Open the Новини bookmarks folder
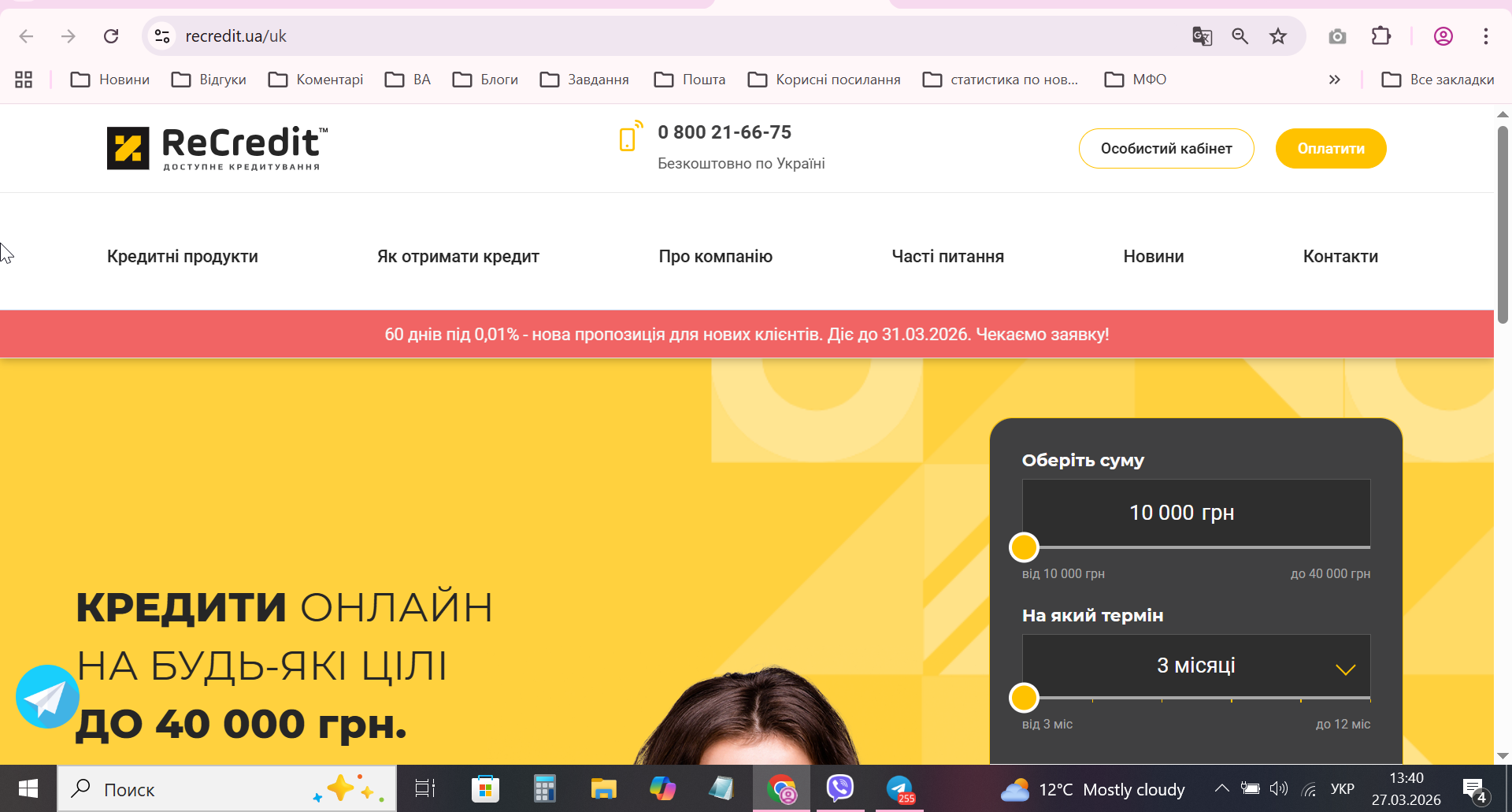Image resolution: width=1512 pixels, height=812 pixels. coord(110,80)
